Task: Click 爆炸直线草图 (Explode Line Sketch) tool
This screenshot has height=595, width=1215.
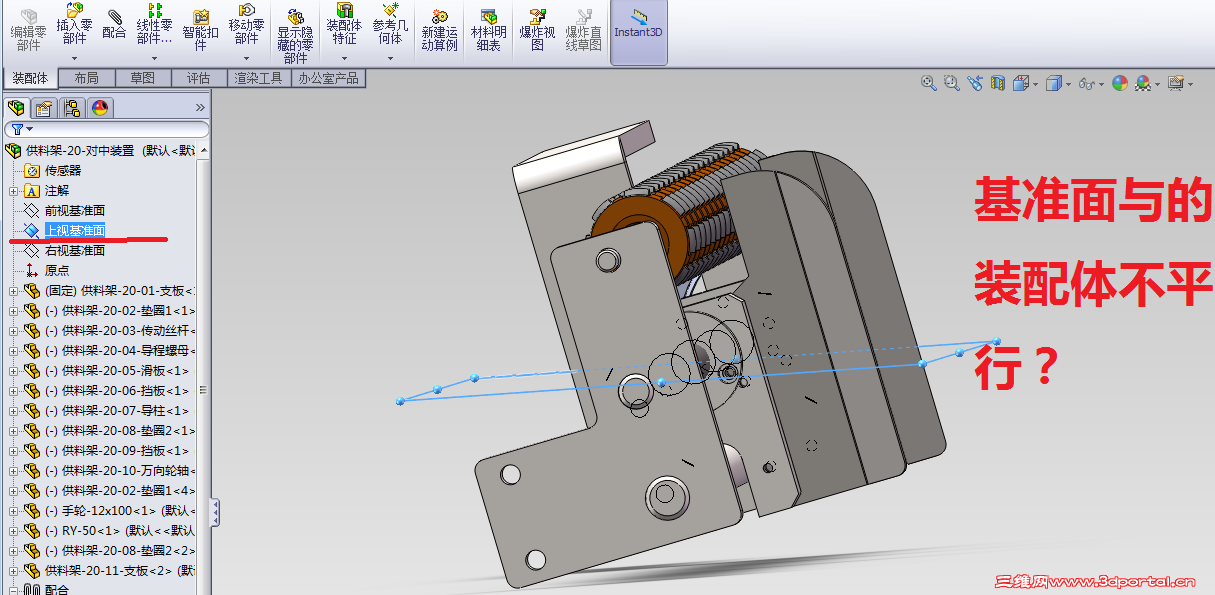Action: coord(584,30)
